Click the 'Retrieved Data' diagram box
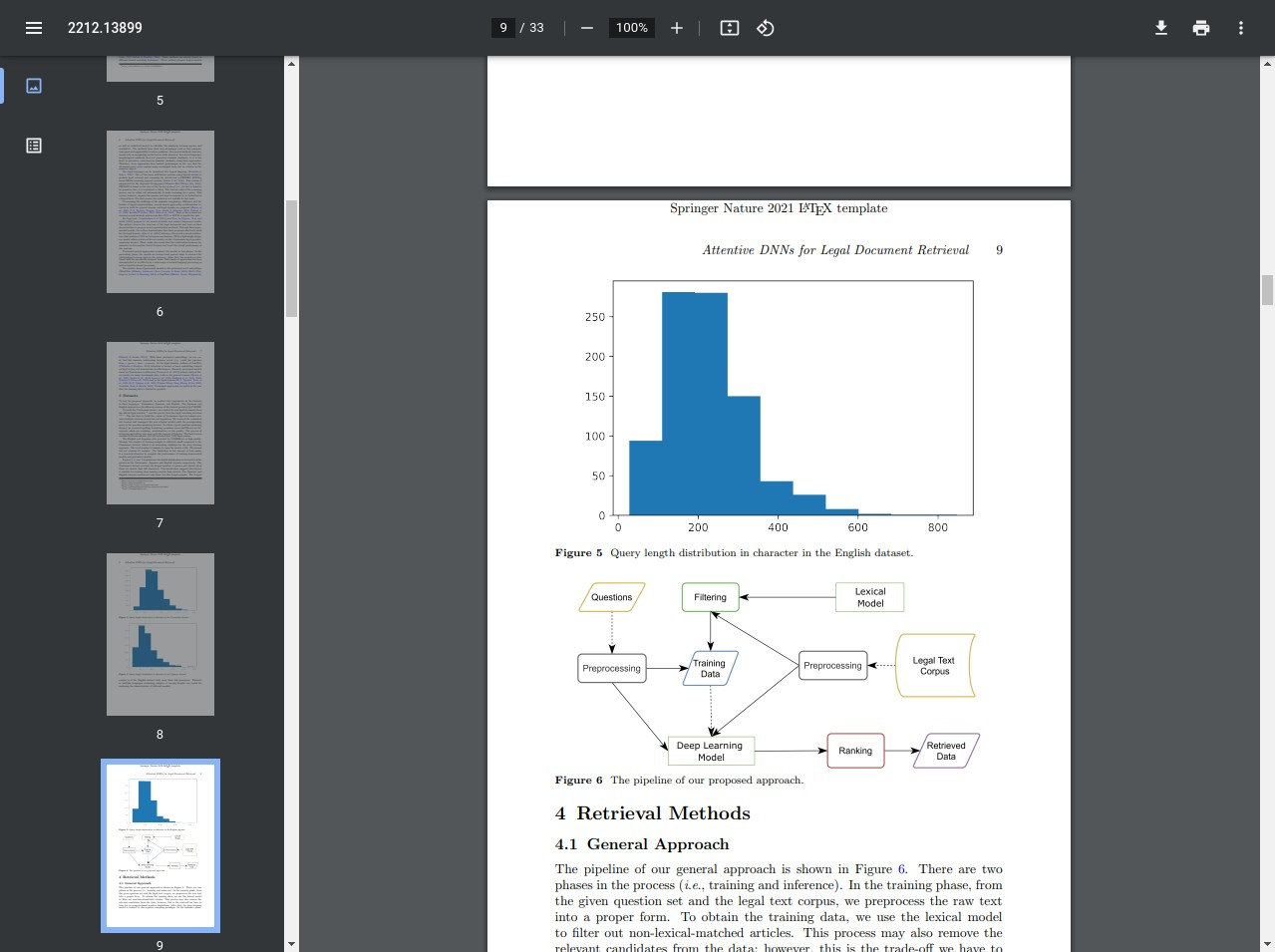The width and height of the screenshot is (1275, 952). pos(946,751)
